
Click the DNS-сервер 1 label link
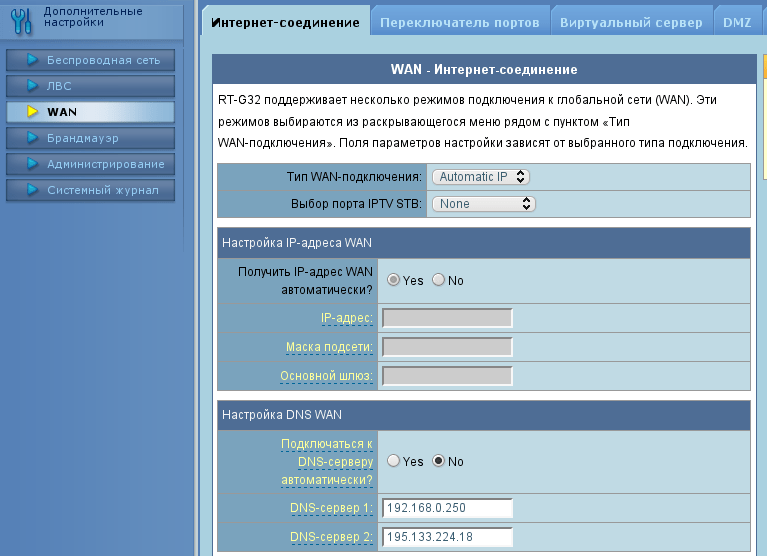pyautogui.click(x=331, y=508)
